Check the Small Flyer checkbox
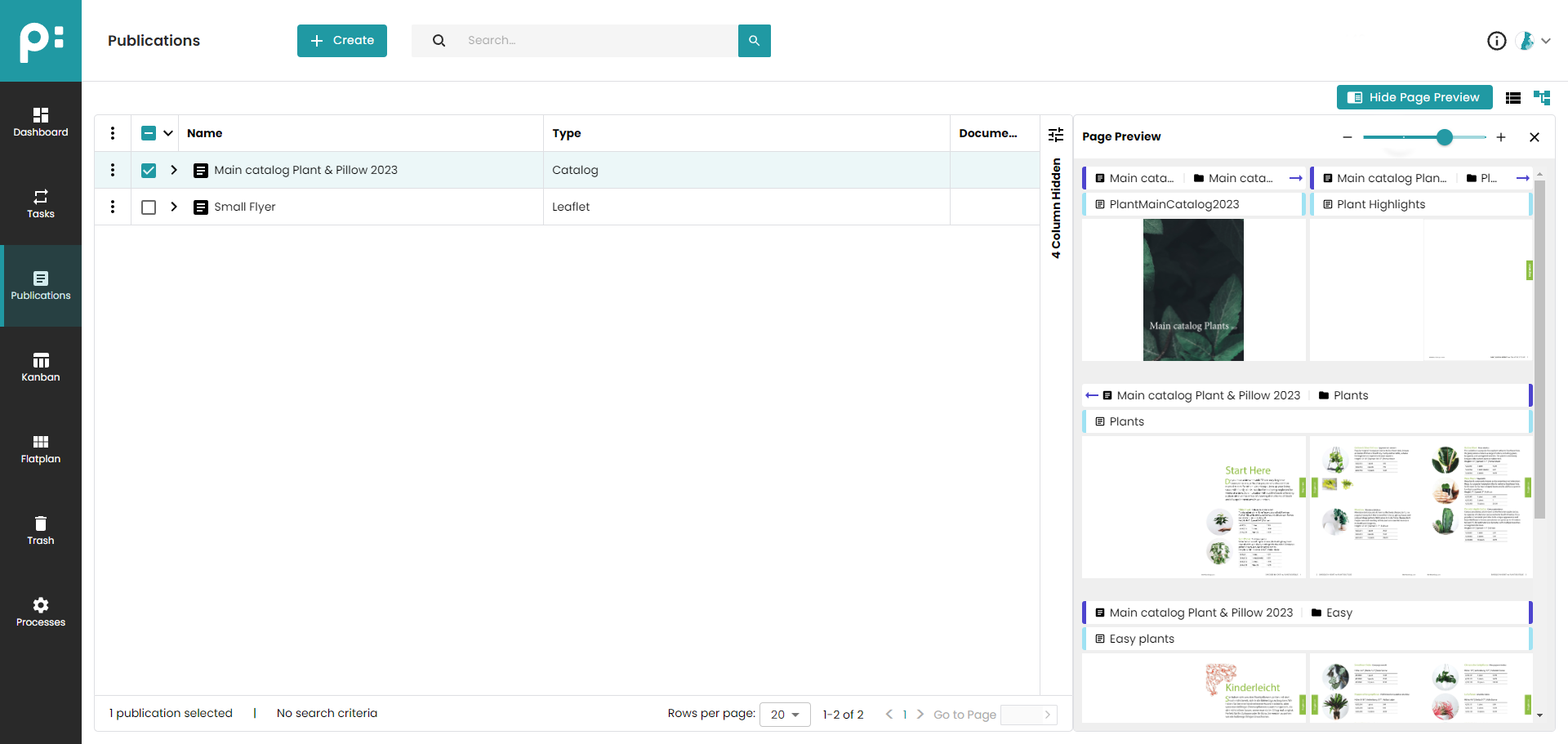 149,207
